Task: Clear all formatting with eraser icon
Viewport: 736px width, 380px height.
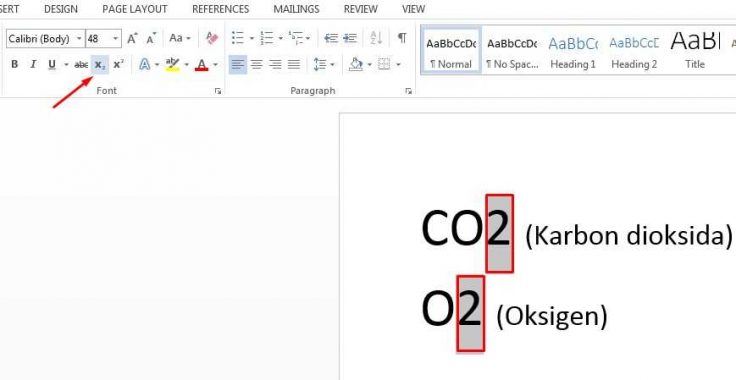Action: click(212, 38)
